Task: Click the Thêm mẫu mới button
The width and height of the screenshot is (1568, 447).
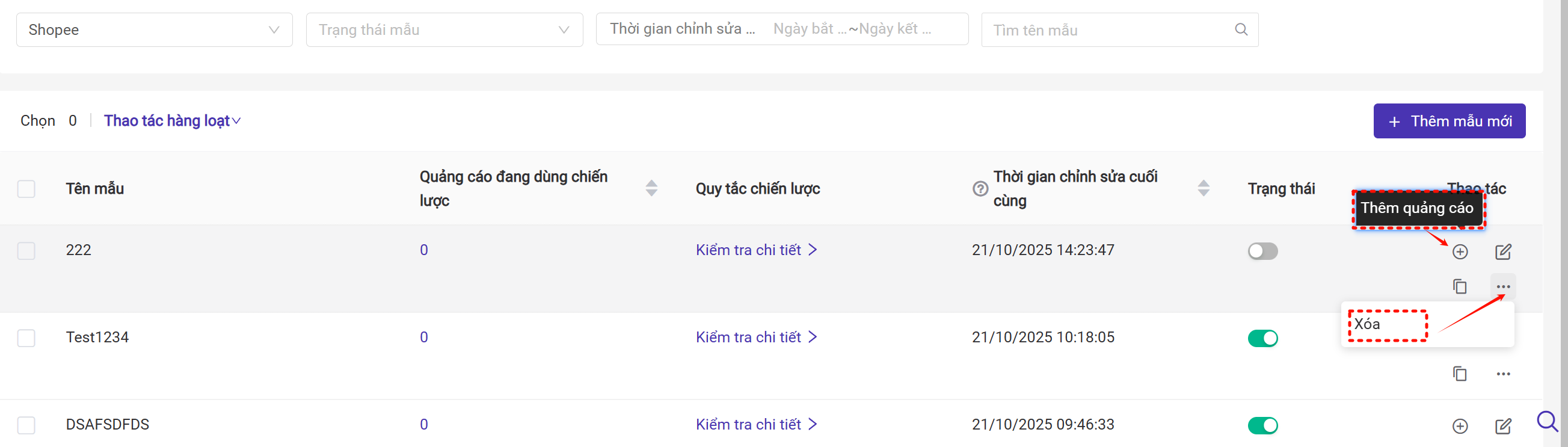Action: pos(1449,121)
